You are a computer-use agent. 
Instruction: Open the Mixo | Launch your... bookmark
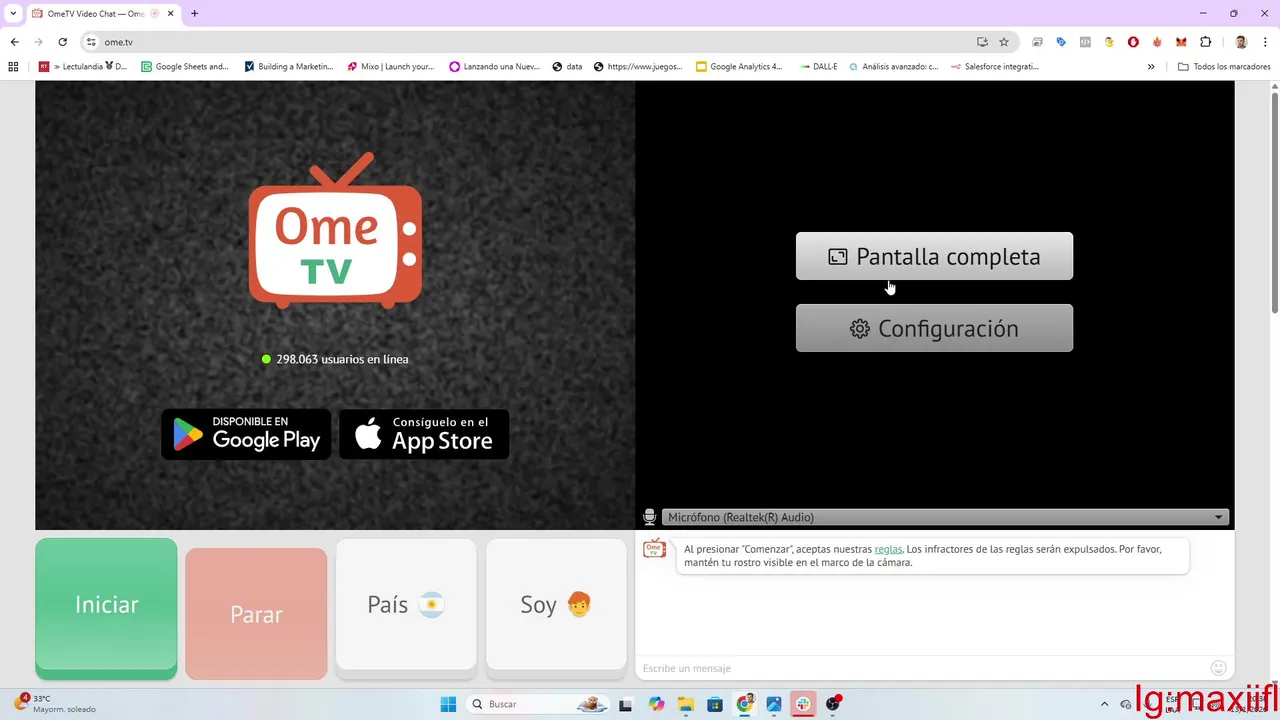tap(391, 67)
